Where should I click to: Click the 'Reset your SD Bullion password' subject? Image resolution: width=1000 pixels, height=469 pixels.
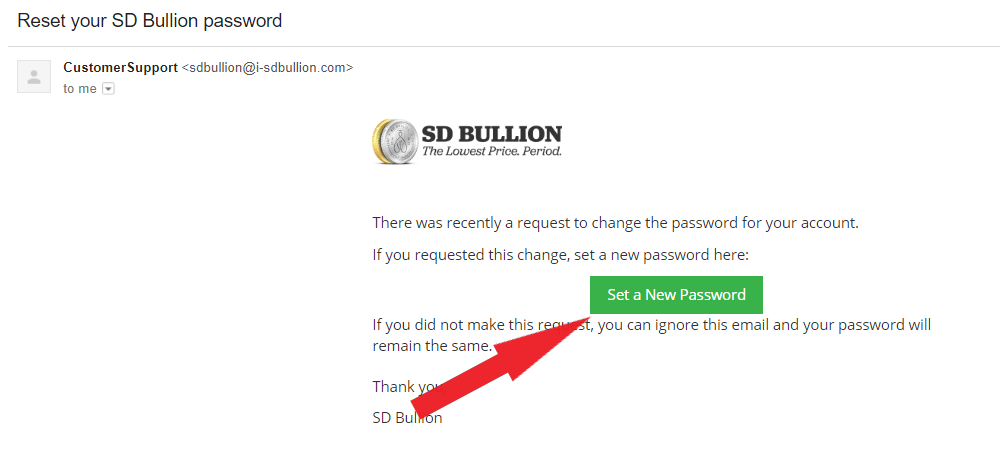pyautogui.click(x=150, y=20)
